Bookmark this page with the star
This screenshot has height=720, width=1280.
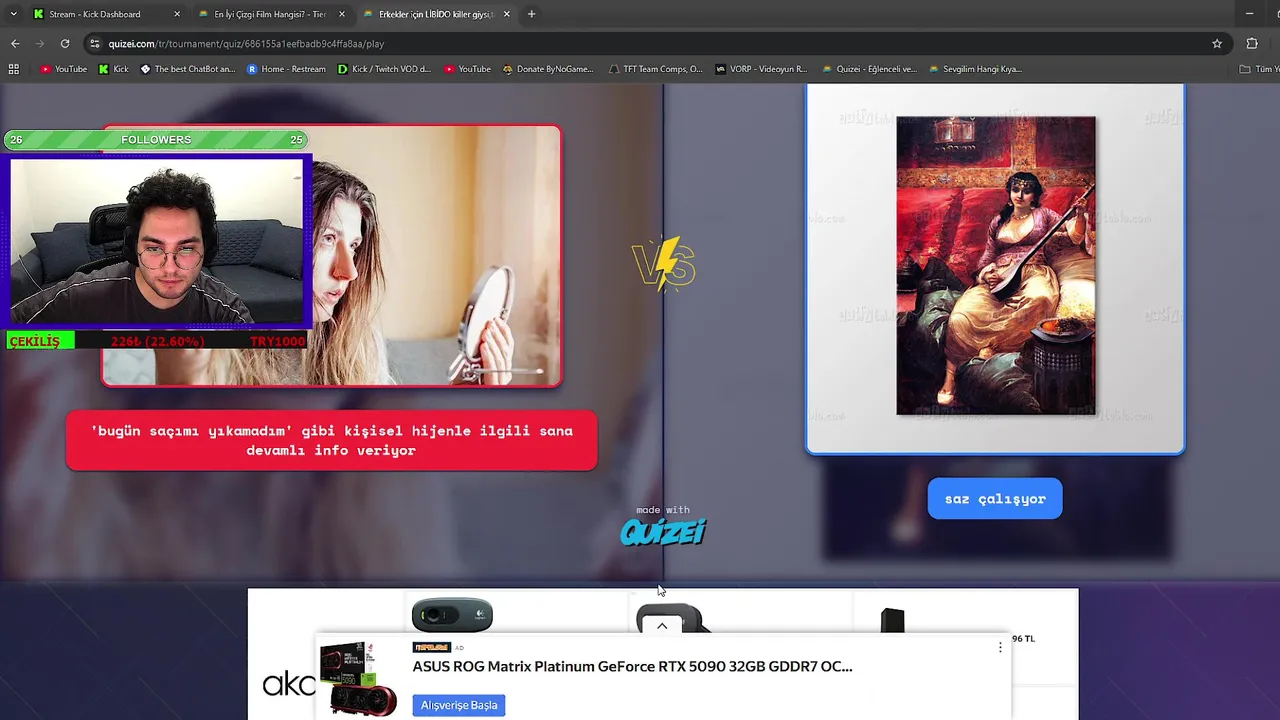point(1217,43)
